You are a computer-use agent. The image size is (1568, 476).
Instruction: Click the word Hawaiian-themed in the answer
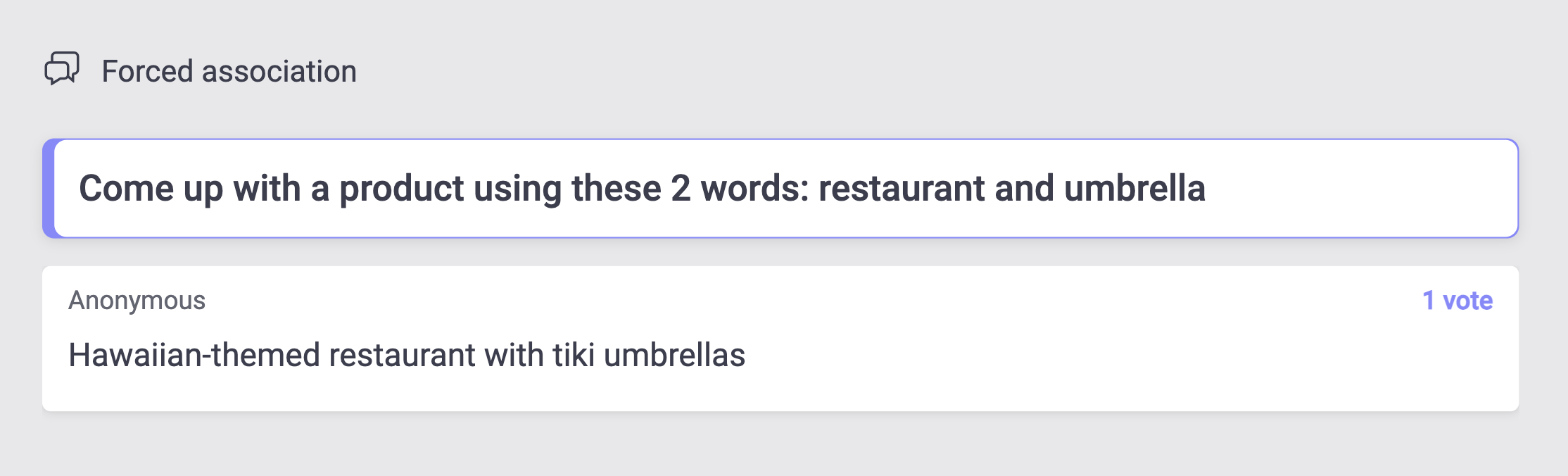pyautogui.click(x=194, y=355)
